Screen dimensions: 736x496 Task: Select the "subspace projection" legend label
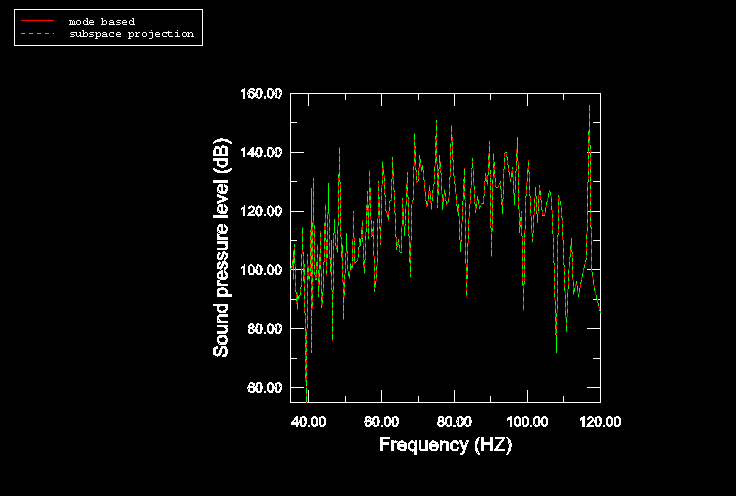pyautogui.click(x=130, y=34)
